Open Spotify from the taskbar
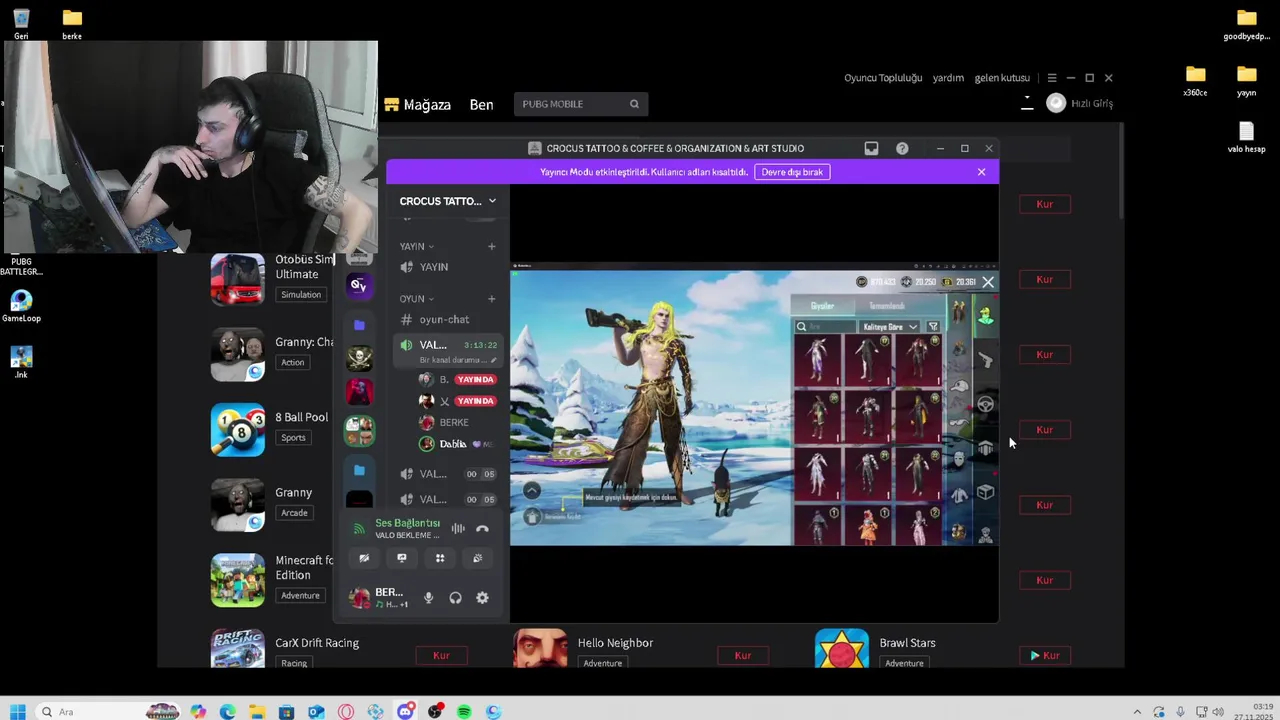 pyautogui.click(x=464, y=712)
